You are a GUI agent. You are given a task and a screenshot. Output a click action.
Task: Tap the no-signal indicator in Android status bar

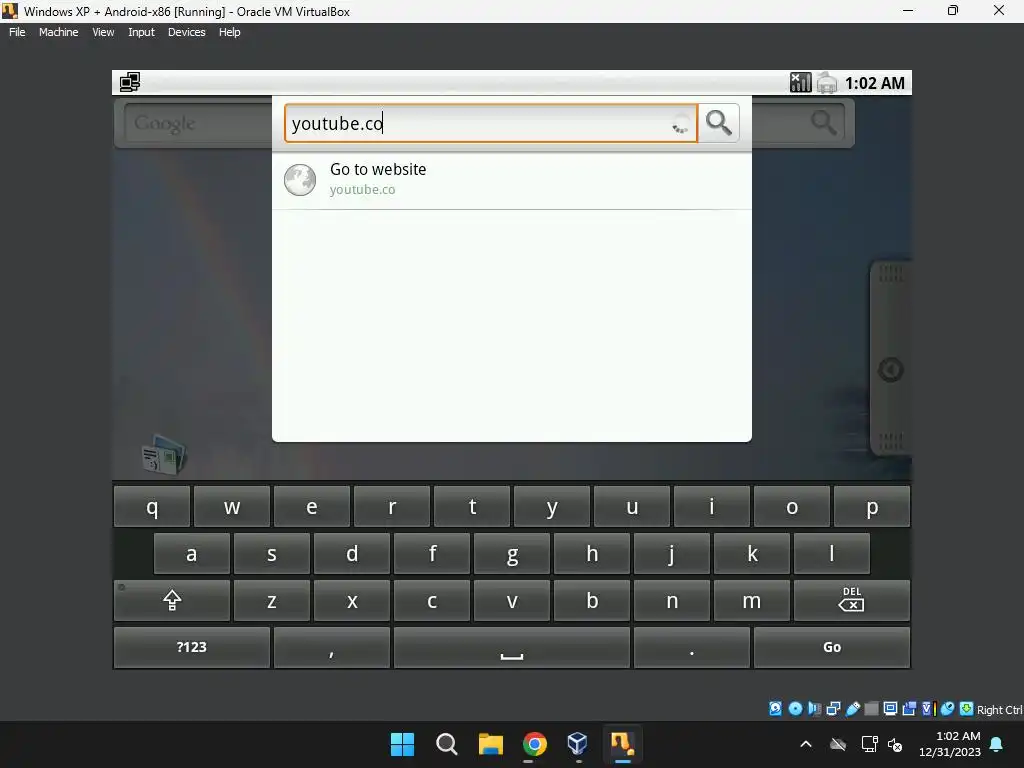point(801,82)
